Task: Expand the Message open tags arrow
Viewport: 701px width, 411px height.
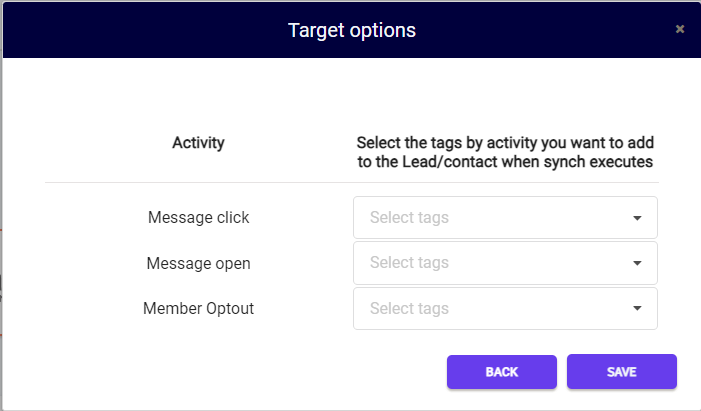Action: (x=637, y=263)
